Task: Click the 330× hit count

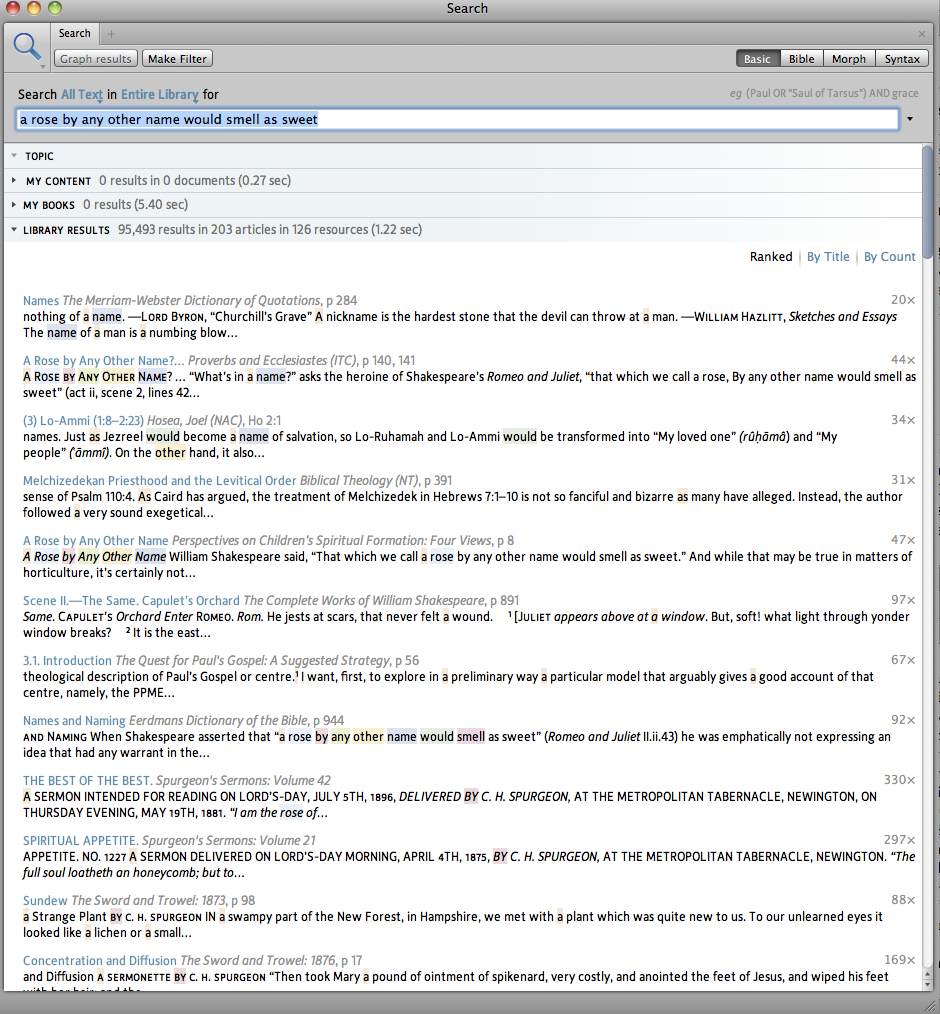Action: click(x=899, y=780)
